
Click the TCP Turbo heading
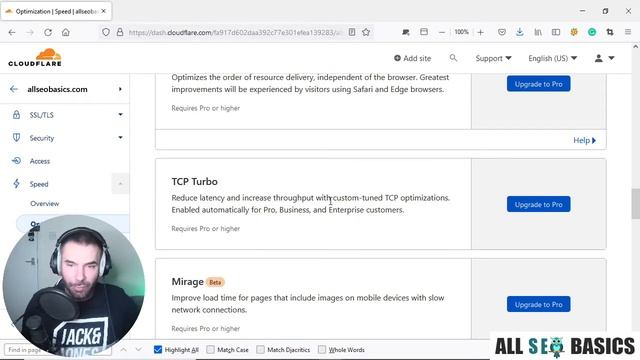click(x=194, y=182)
